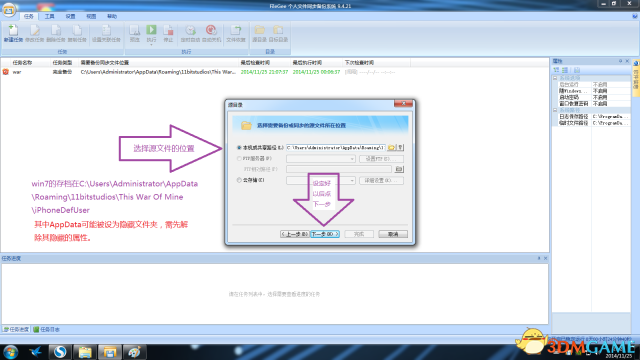This screenshot has width=640, height=360.
Task: Click the 删除任务 (delete task) ribbon icon
Action: point(56,33)
